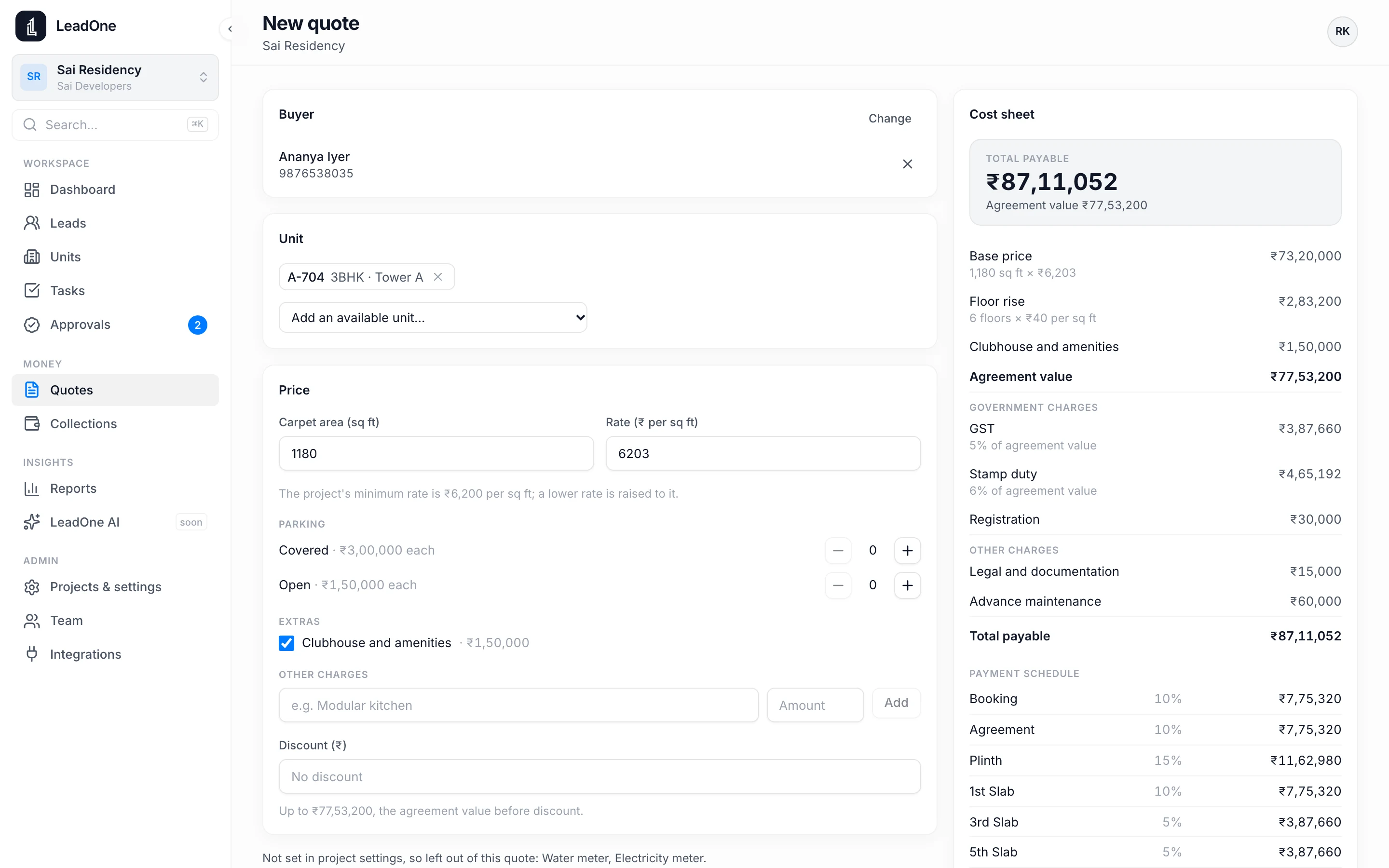
Task: Click the Approvals count badge 2
Action: pyautogui.click(x=197, y=325)
